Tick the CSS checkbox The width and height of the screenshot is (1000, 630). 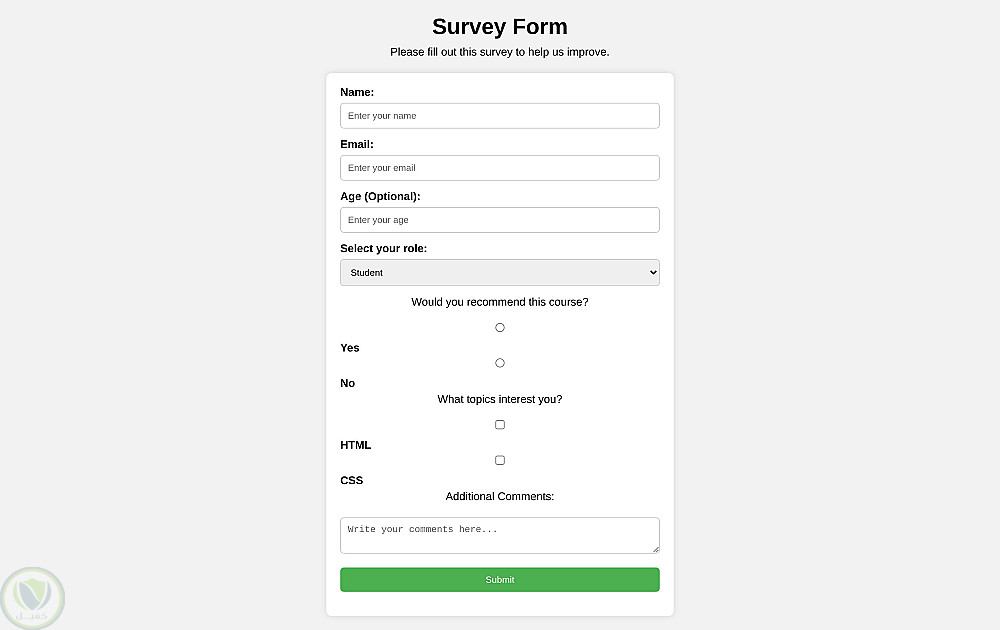(500, 460)
